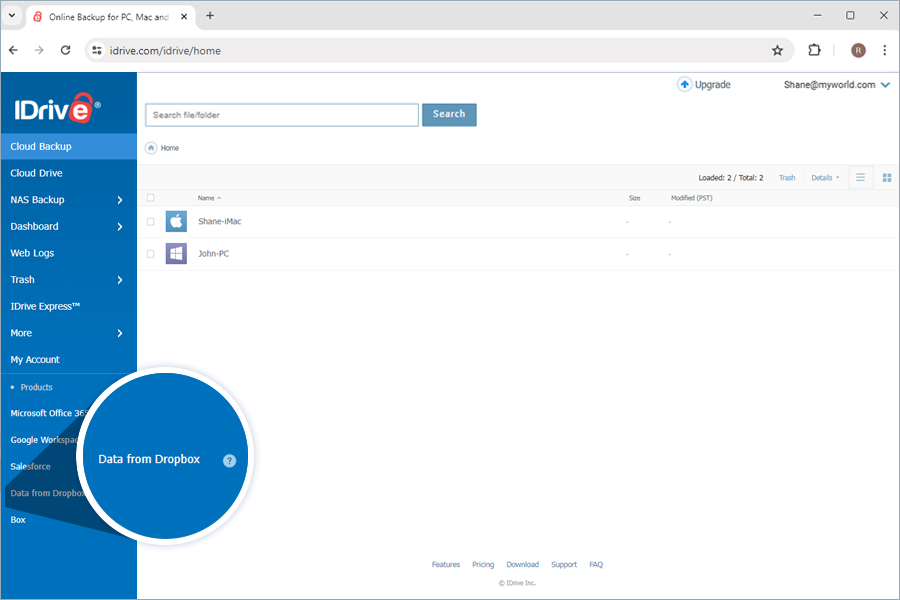Click the Search button
Screen dimensions: 900x600
click(x=449, y=114)
